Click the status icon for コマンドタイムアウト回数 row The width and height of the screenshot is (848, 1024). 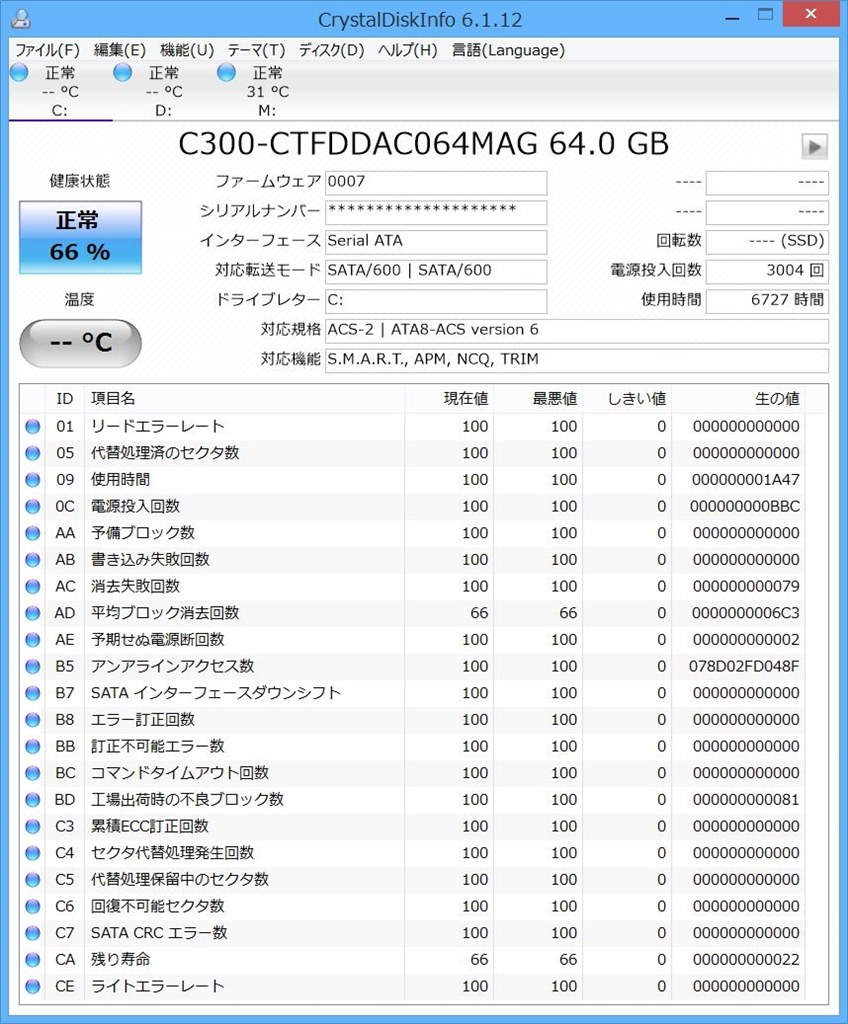click(x=33, y=773)
